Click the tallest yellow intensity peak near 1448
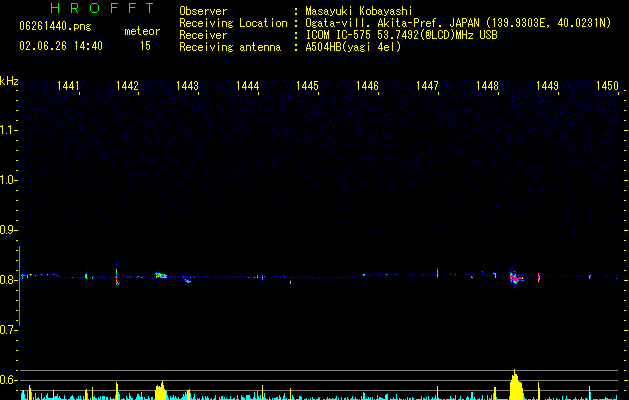Viewport: 629px width, 400px height. (515, 384)
